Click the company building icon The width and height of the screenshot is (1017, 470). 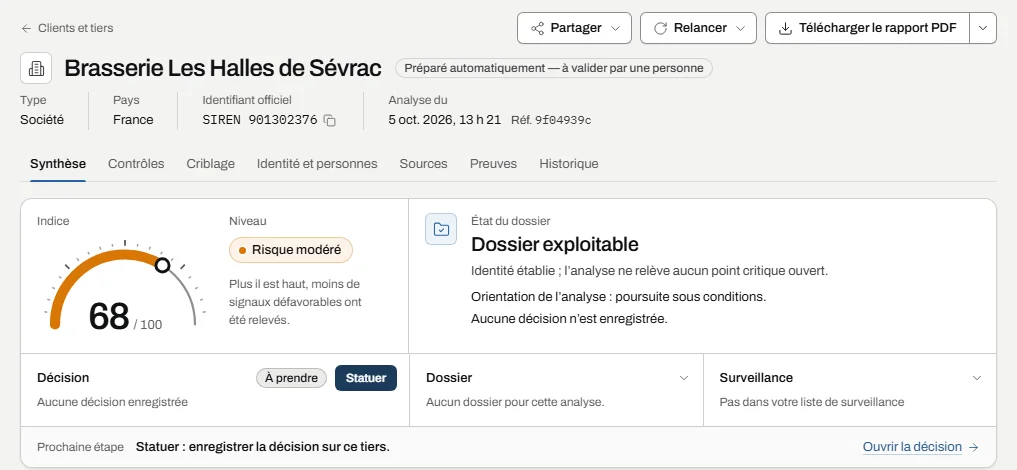pyautogui.click(x=36, y=68)
